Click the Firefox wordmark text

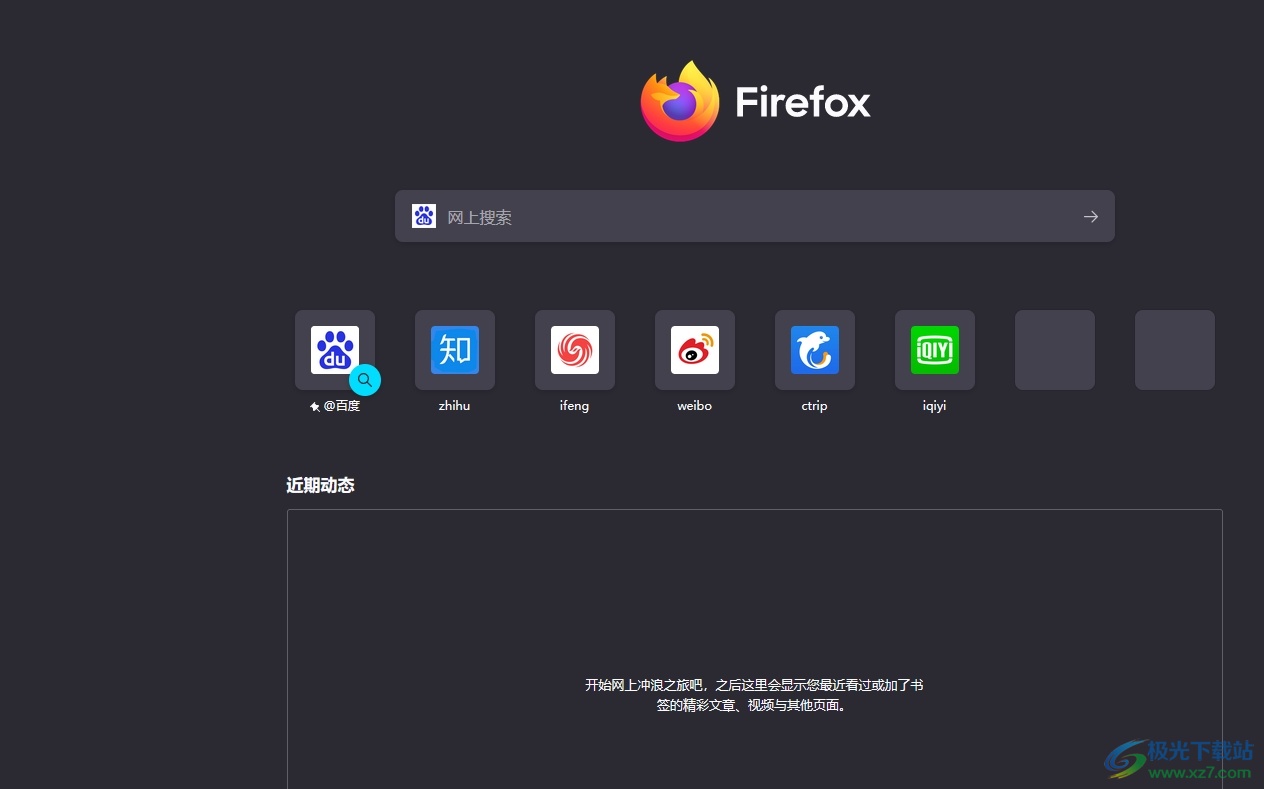803,102
